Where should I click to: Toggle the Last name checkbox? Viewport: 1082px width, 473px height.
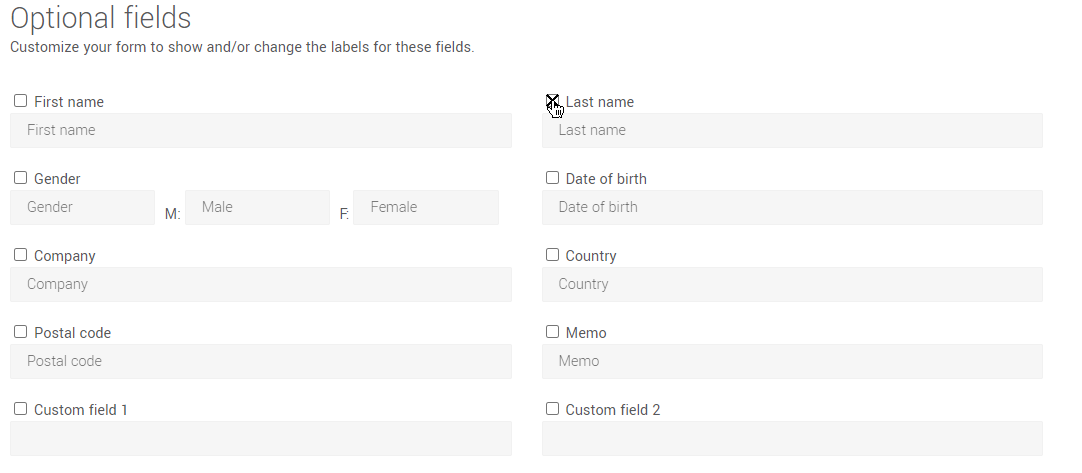(x=552, y=101)
